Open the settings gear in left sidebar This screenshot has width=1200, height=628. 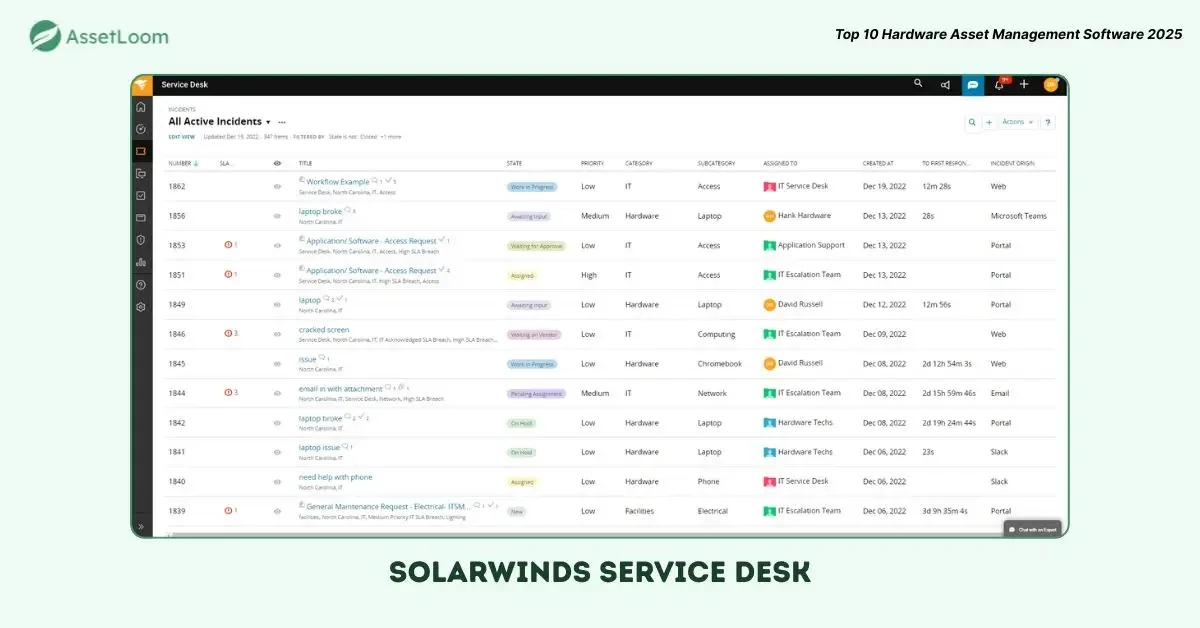(x=141, y=307)
